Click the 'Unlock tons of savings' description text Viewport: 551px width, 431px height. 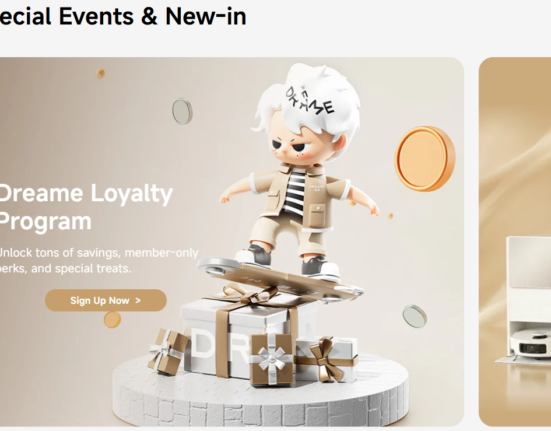point(99,260)
